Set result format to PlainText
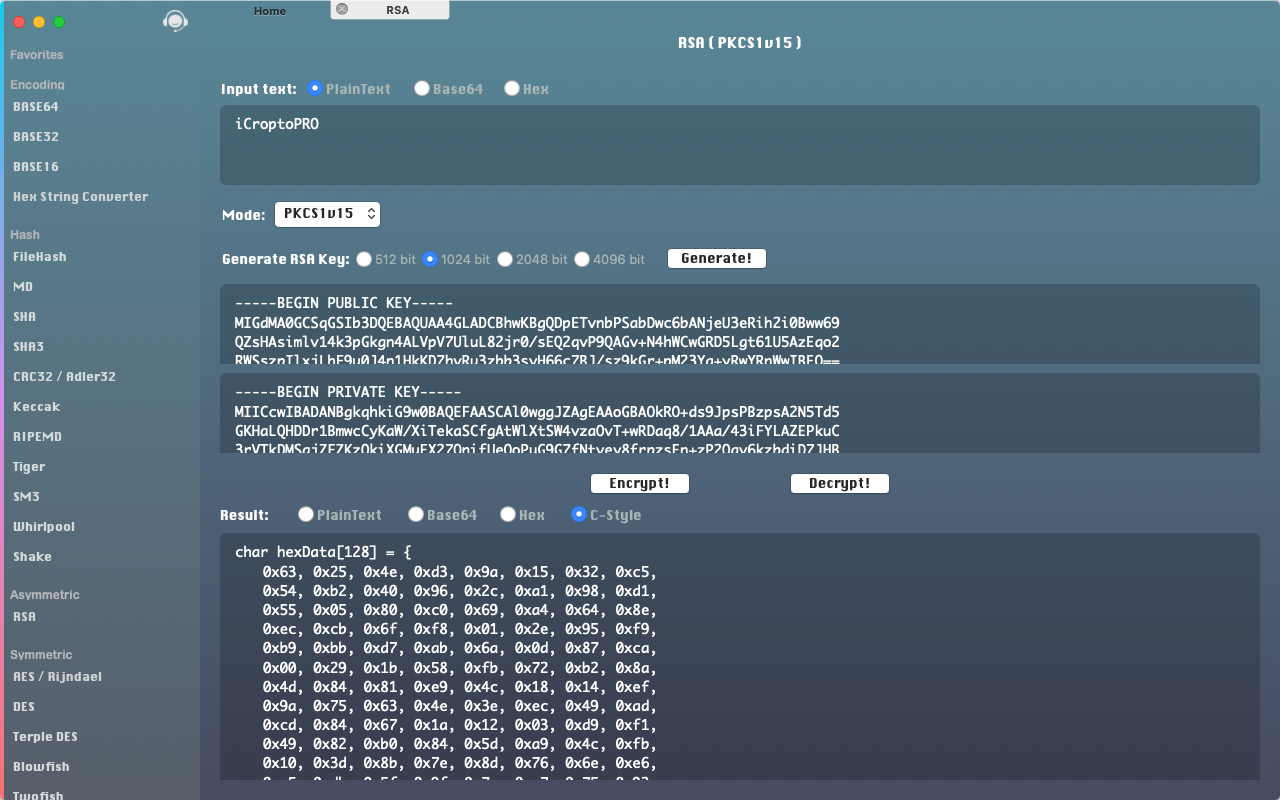This screenshot has width=1280, height=800. [x=306, y=515]
